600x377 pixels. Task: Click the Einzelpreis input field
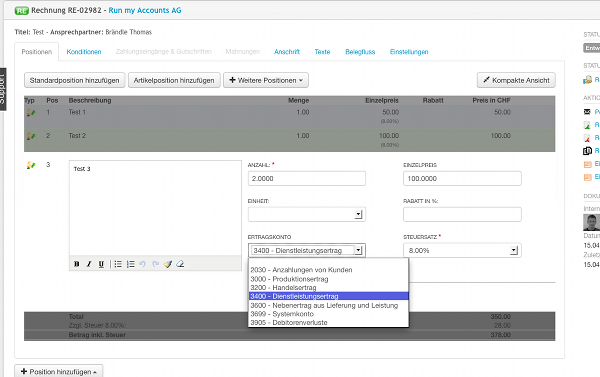click(x=462, y=178)
